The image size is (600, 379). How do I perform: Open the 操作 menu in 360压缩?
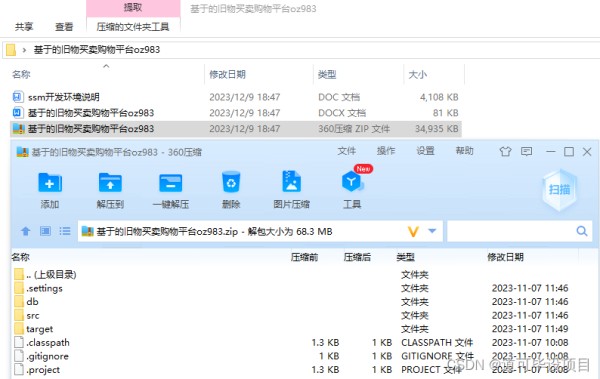(386, 151)
